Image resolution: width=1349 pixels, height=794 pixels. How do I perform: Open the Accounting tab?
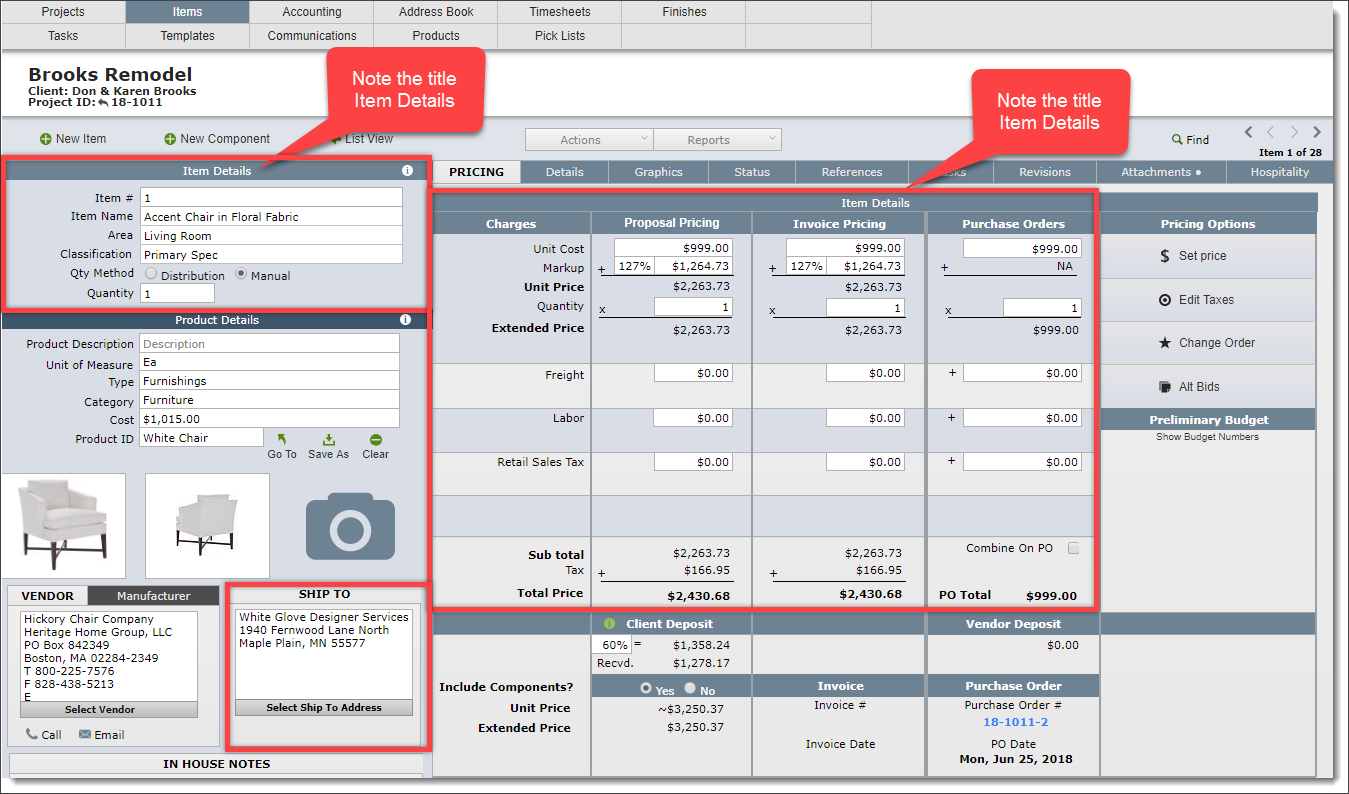pos(311,12)
